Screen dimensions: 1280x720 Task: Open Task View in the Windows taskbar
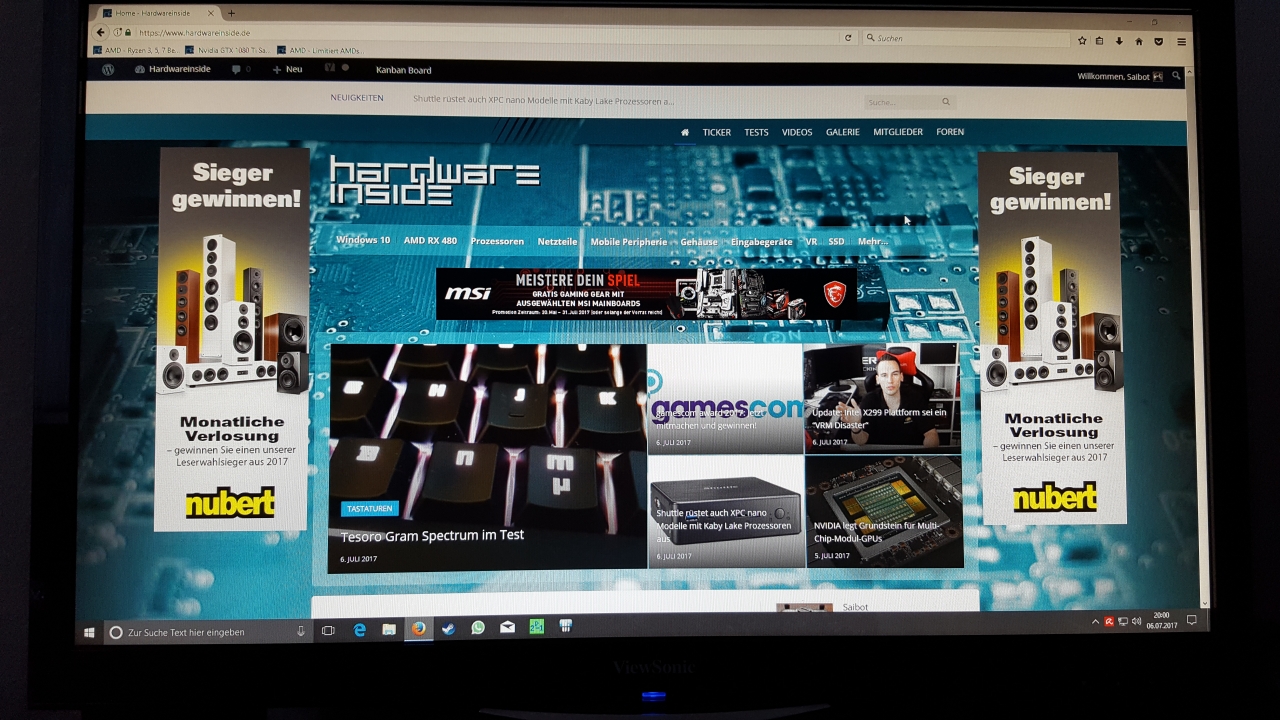tap(328, 631)
